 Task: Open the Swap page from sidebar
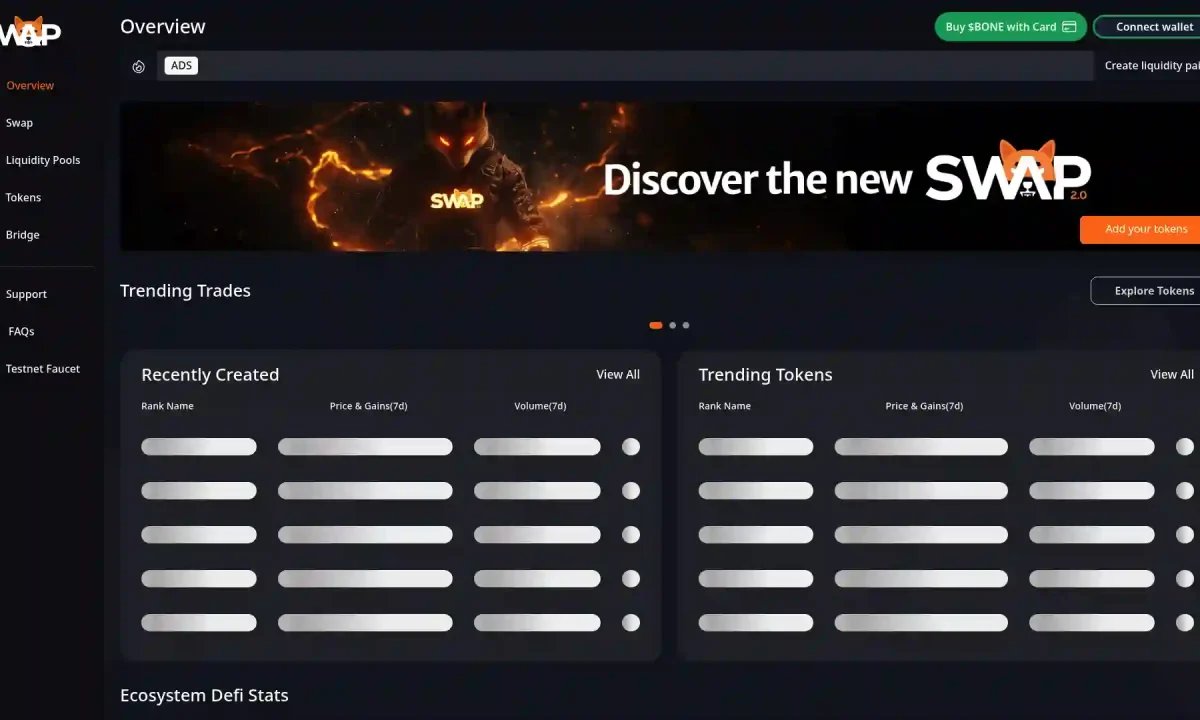point(20,123)
